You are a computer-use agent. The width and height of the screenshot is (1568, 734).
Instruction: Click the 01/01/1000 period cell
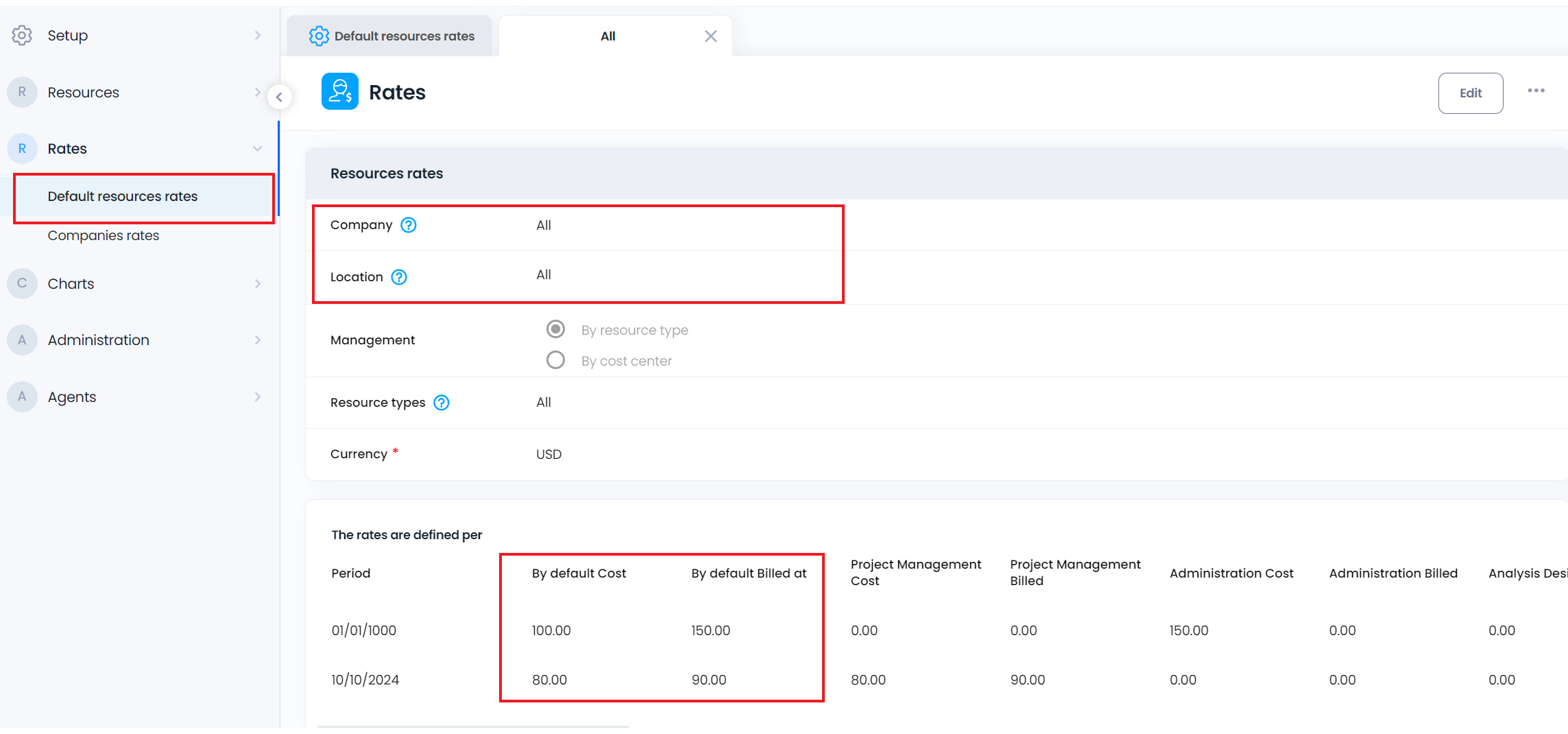click(364, 630)
